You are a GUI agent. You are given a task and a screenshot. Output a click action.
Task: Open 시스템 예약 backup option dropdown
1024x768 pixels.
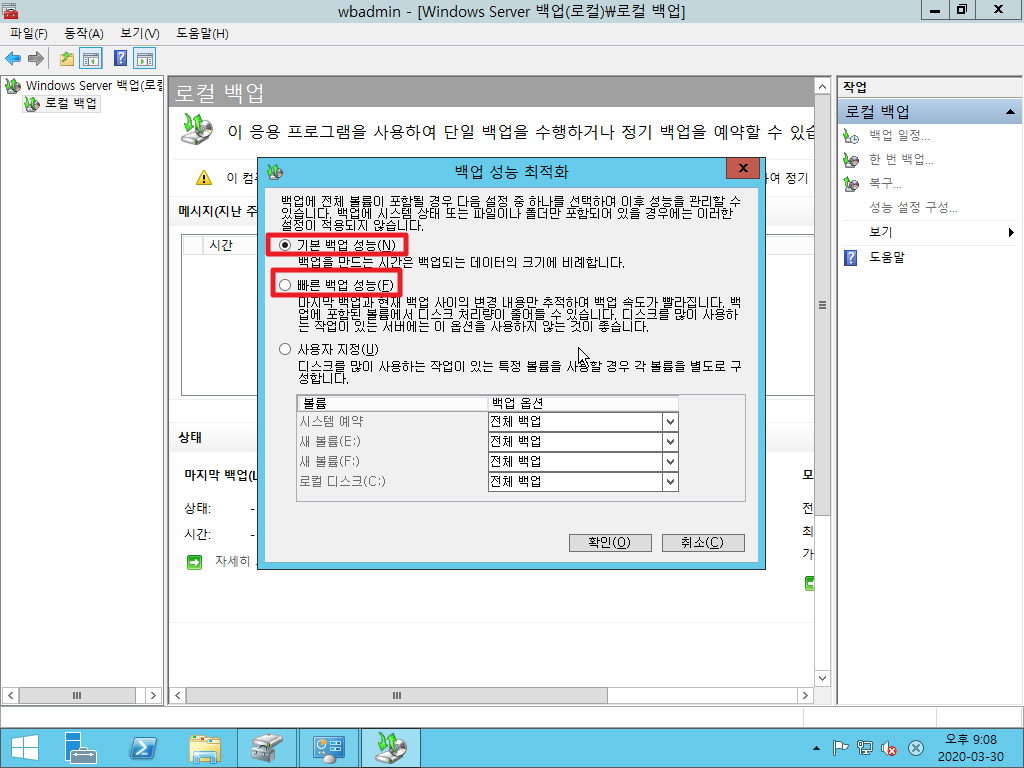point(670,423)
